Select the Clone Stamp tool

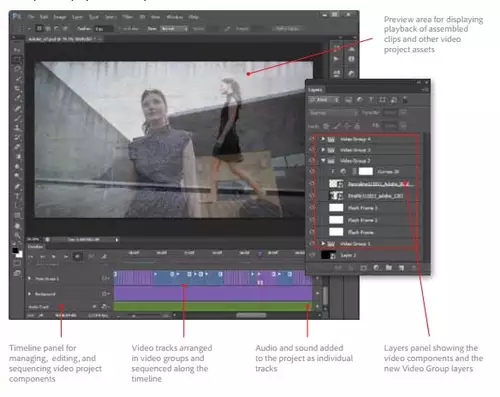(x=17, y=127)
